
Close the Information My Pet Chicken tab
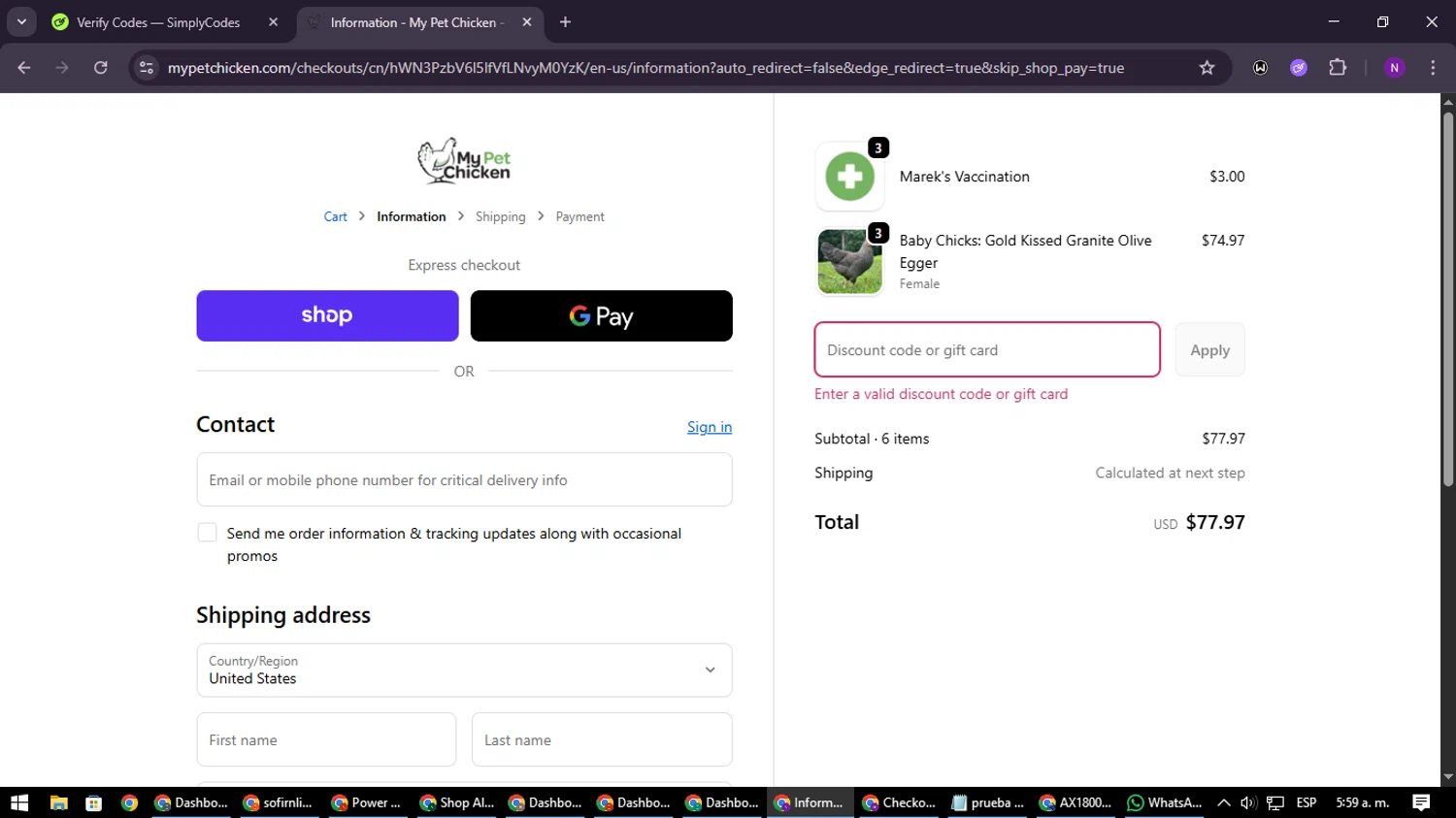[527, 21]
